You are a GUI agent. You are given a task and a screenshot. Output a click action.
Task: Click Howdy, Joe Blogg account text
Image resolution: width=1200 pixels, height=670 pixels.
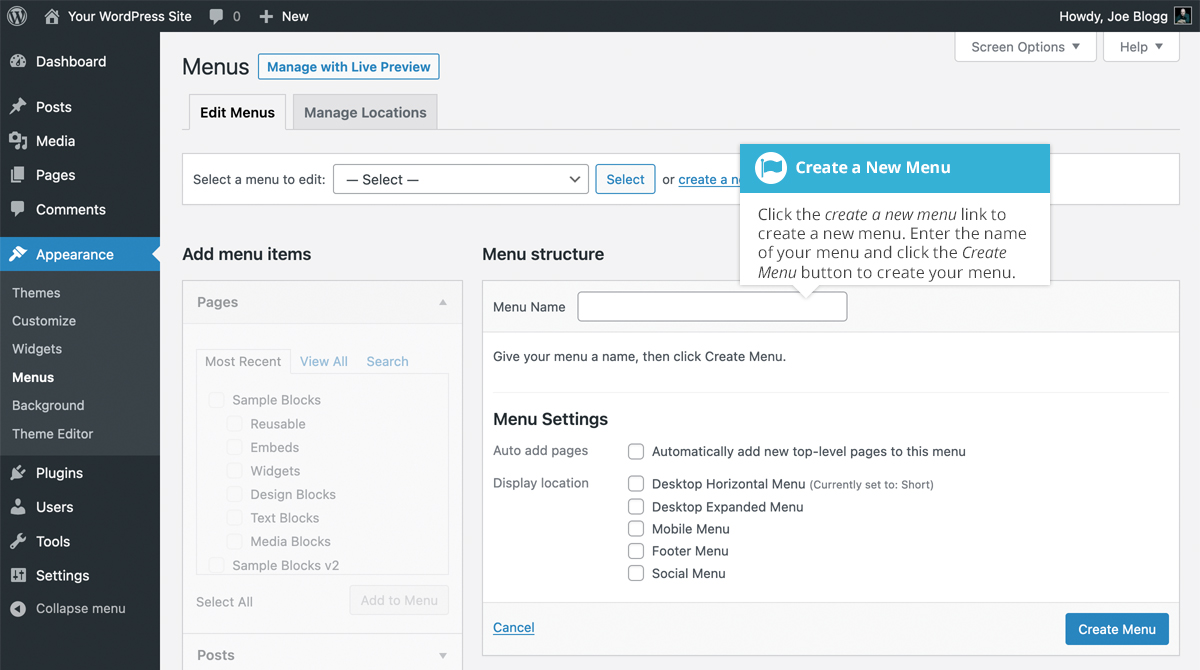pyautogui.click(x=1113, y=16)
